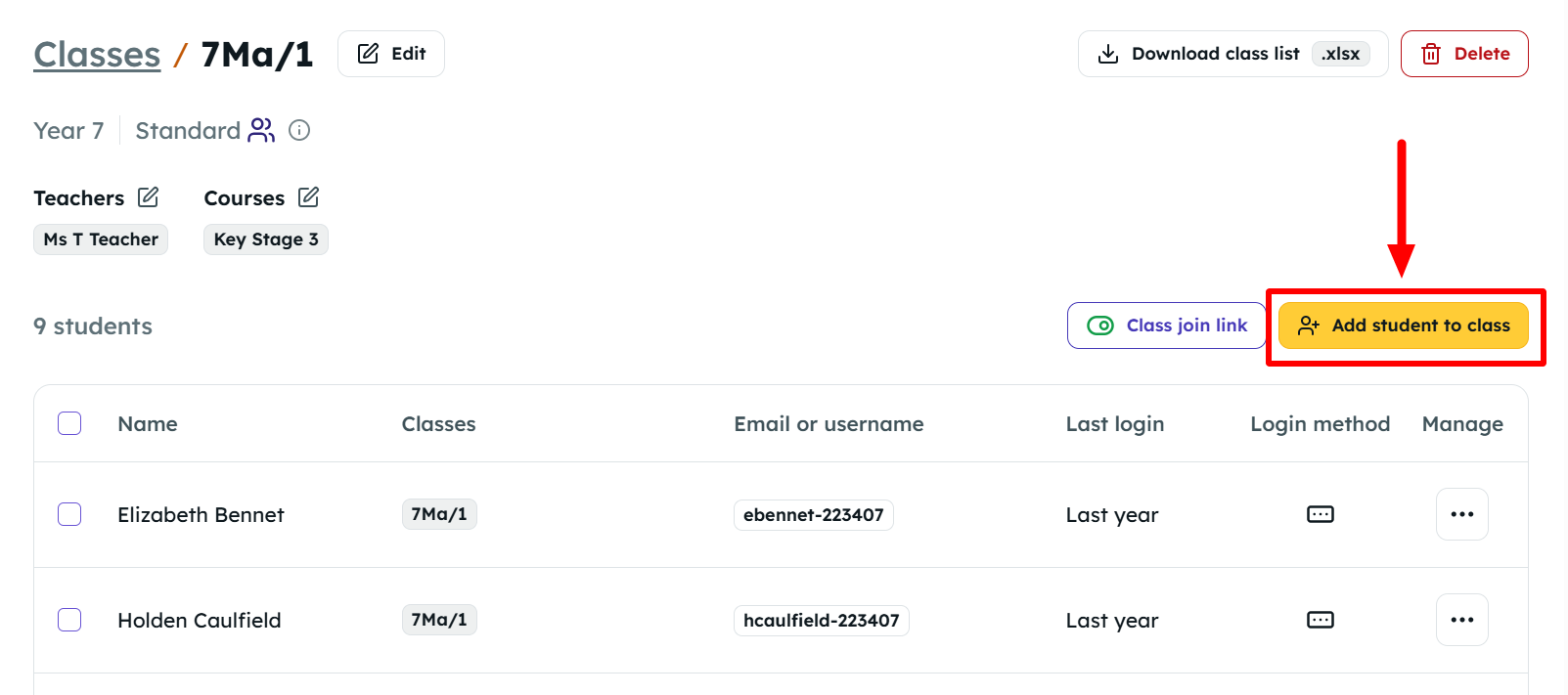This screenshot has width=1568, height=695.
Task: Click the info circle icon next to Standard
Action: click(x=299, y=130)
